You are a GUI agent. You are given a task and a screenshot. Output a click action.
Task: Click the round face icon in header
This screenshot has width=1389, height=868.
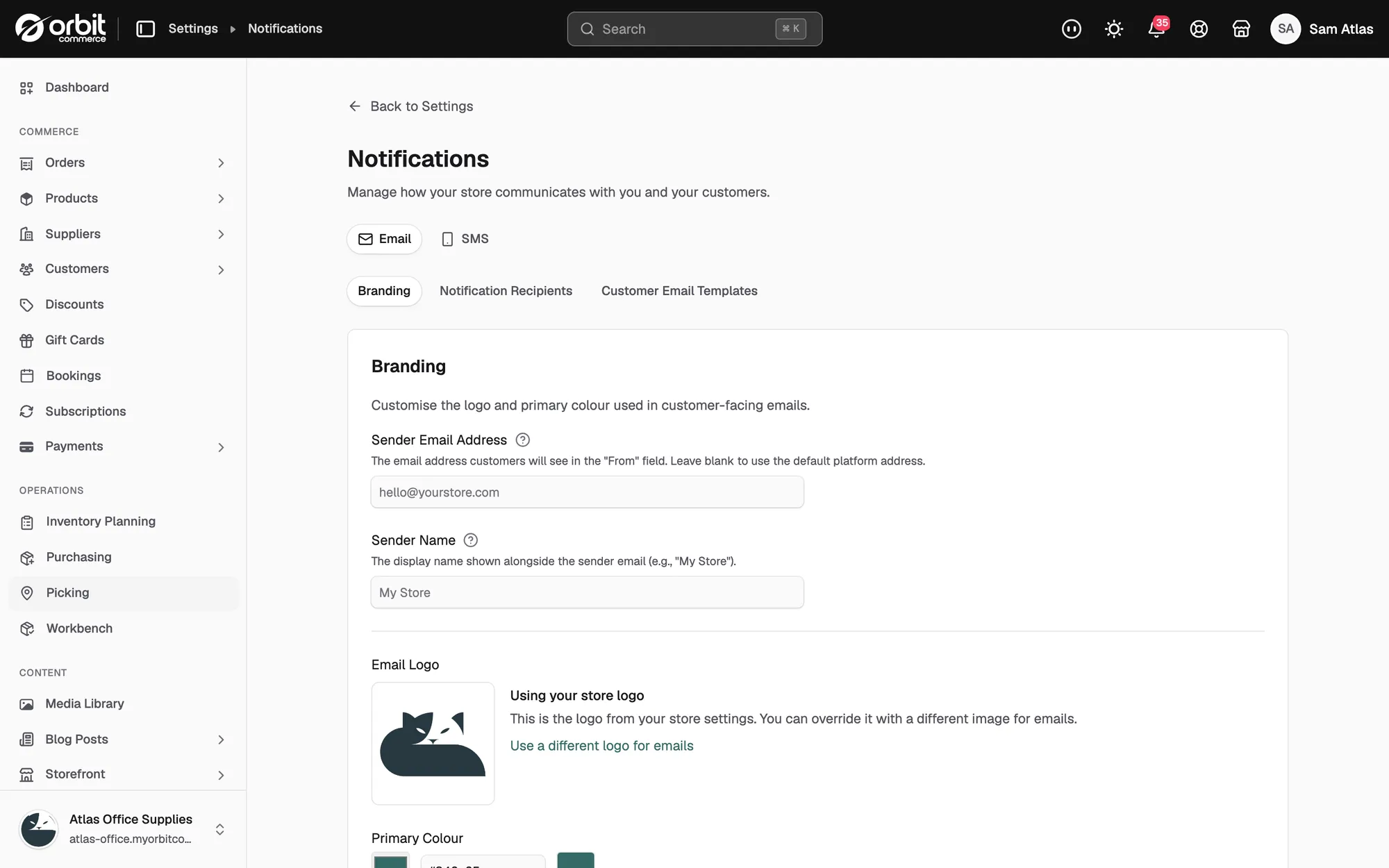click(1072, 28)
